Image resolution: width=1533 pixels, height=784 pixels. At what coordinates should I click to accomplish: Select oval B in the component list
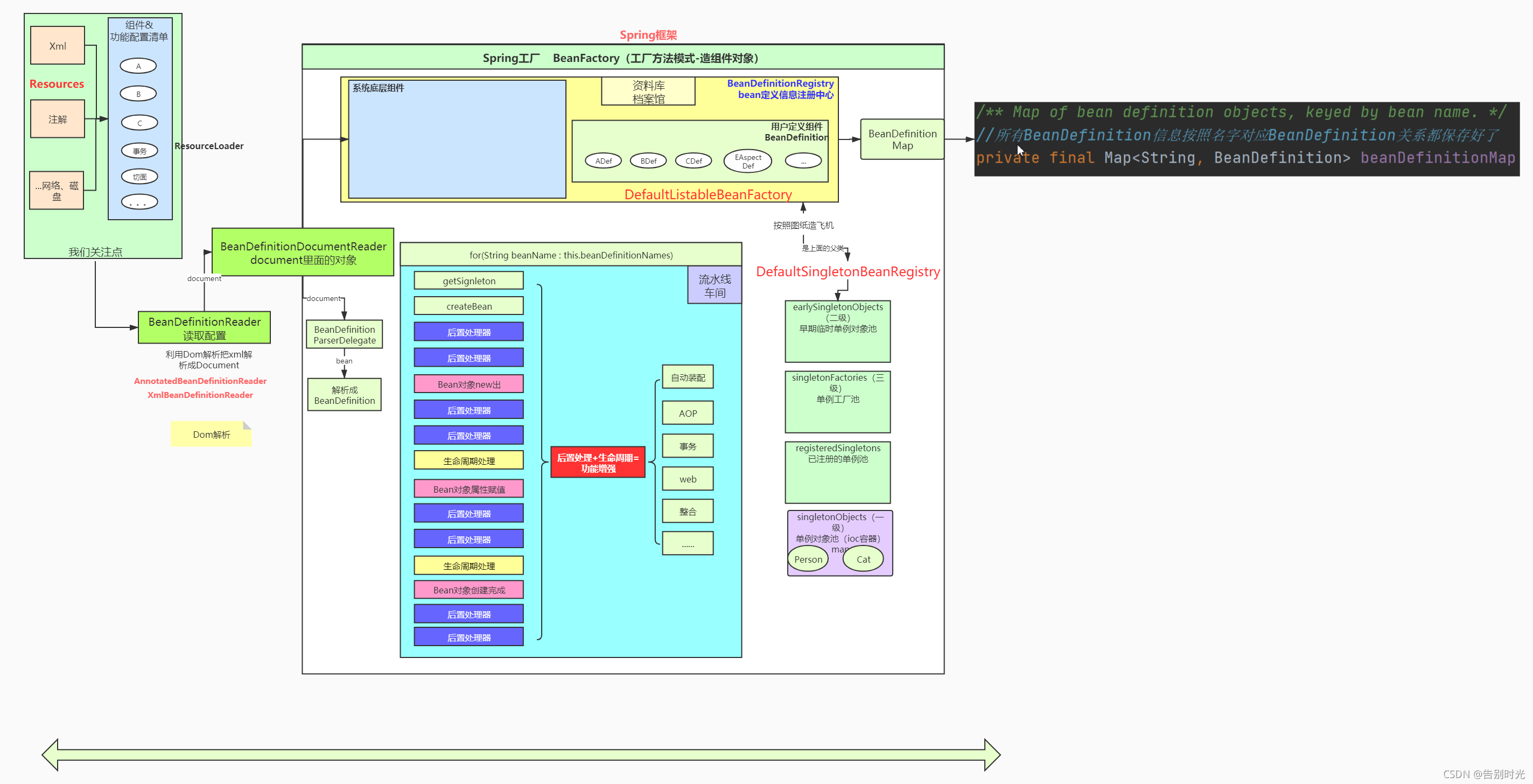click(139, 94)
